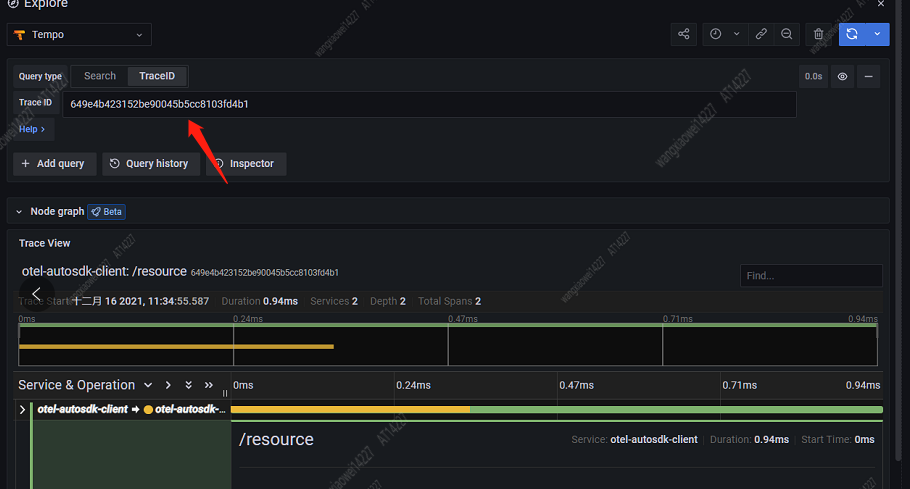Click the 0.0s query time label
The image size is (910, 489).
[813, 77]
